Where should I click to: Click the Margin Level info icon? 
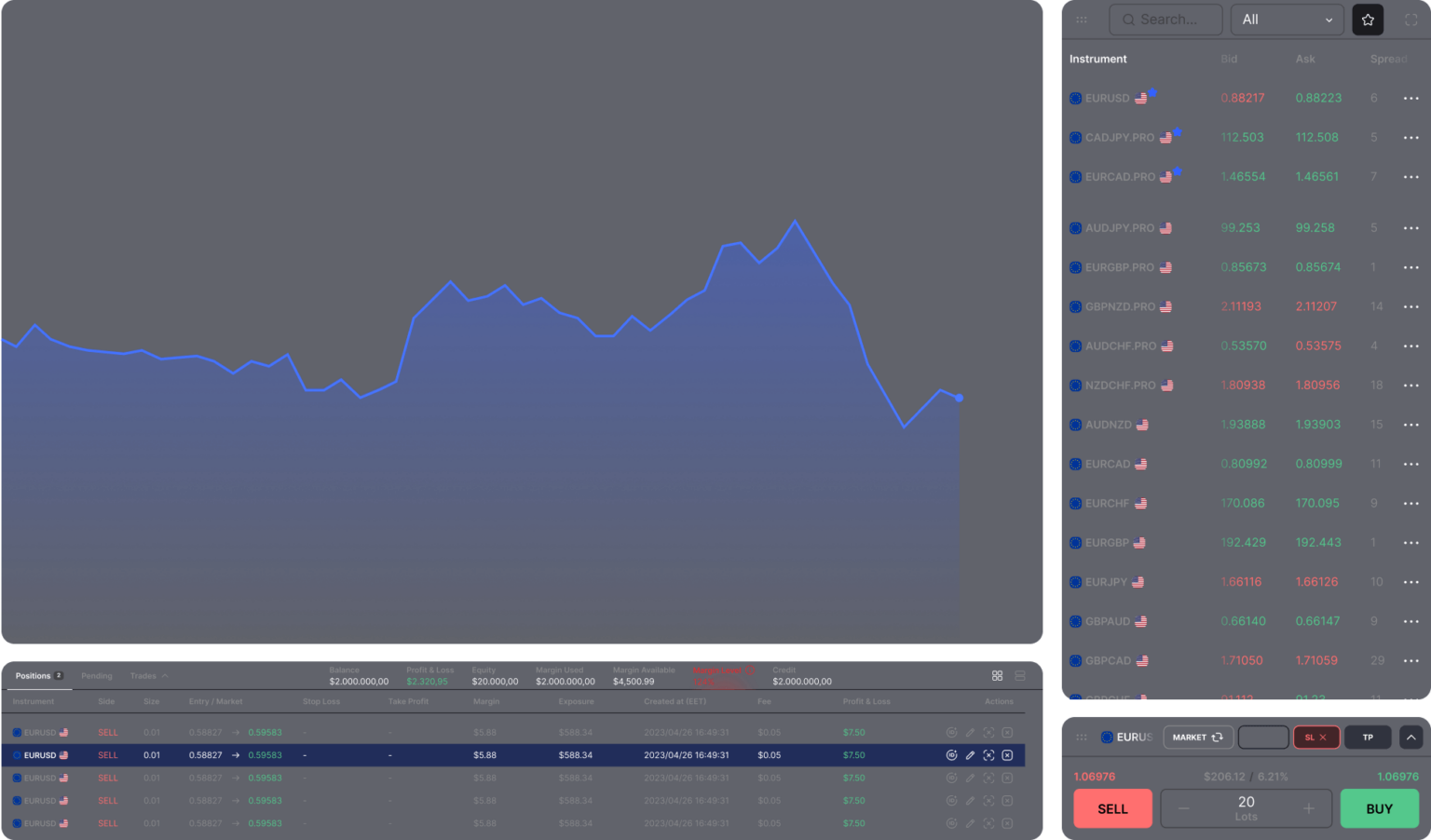[x=750, y=671]
